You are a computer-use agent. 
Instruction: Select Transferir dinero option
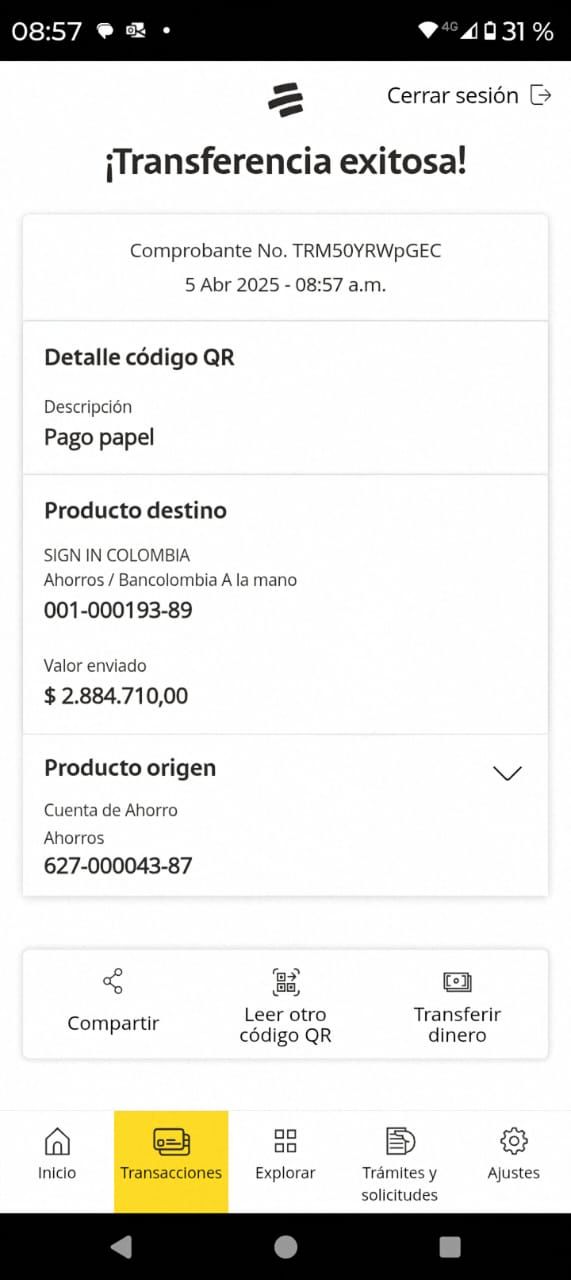coord(457,1025)
